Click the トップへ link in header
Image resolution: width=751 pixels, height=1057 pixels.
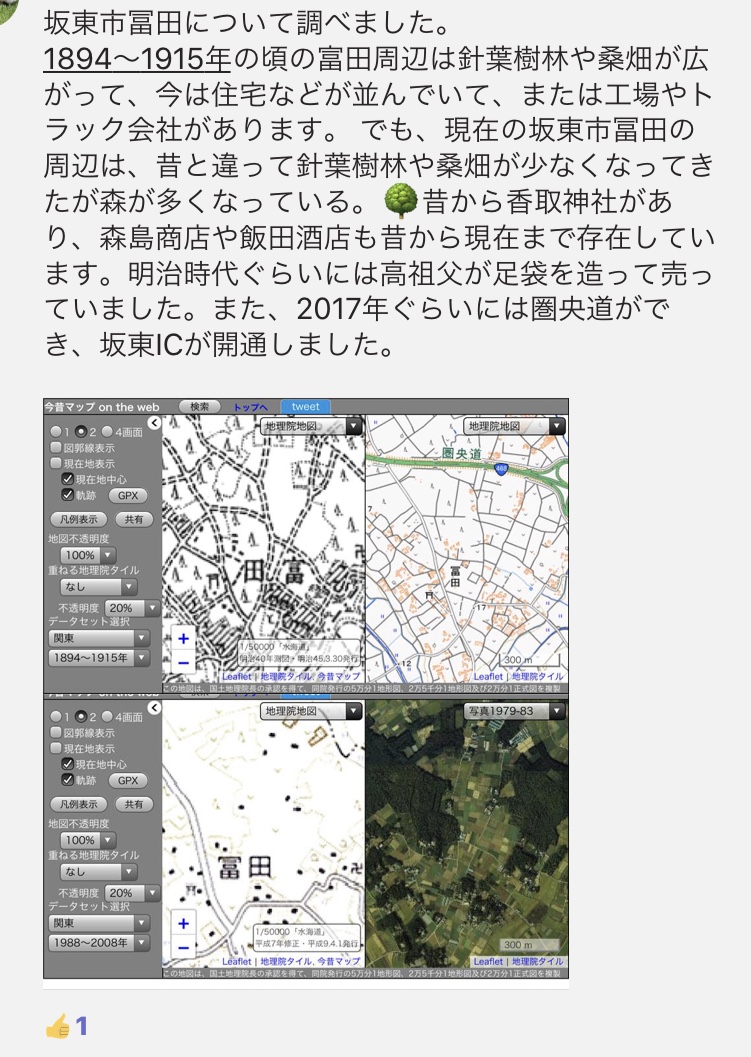[x=250, y=407]
